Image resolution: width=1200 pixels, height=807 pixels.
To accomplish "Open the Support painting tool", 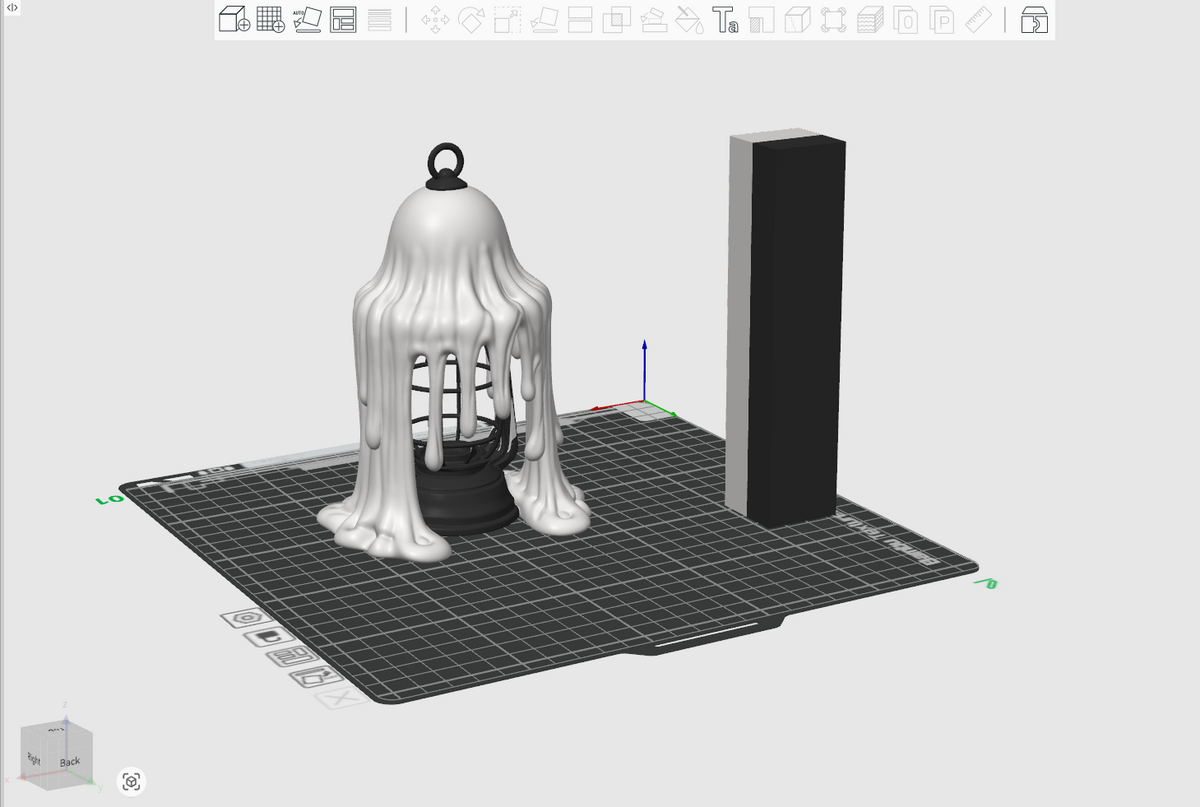I will [x=653, y=19].
